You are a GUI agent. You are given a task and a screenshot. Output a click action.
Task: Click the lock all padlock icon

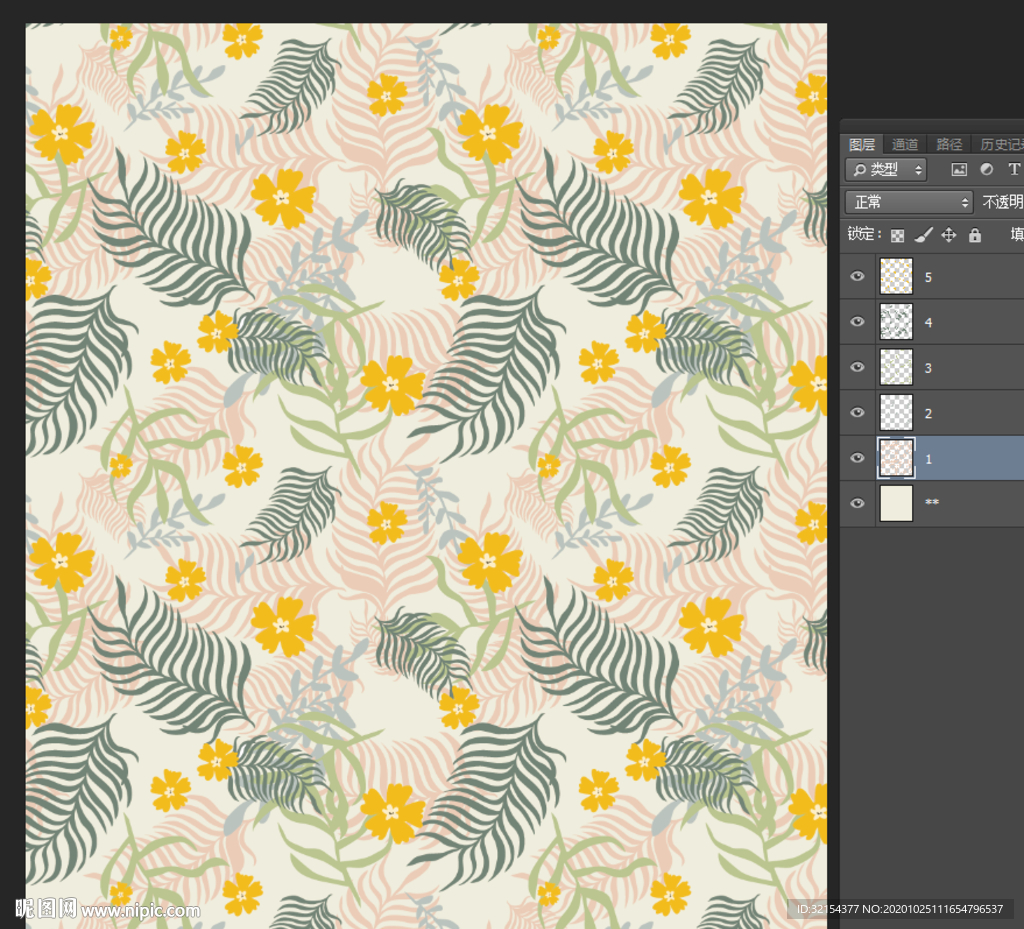[x=974, y=235]
